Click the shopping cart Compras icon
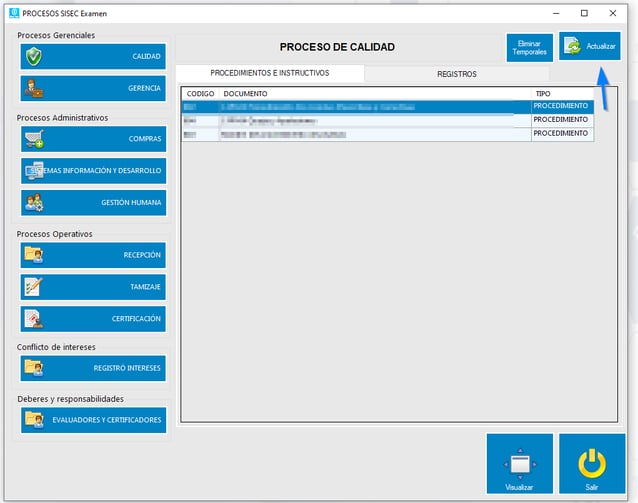Screen dimensions: 638x503 point(34,139)
